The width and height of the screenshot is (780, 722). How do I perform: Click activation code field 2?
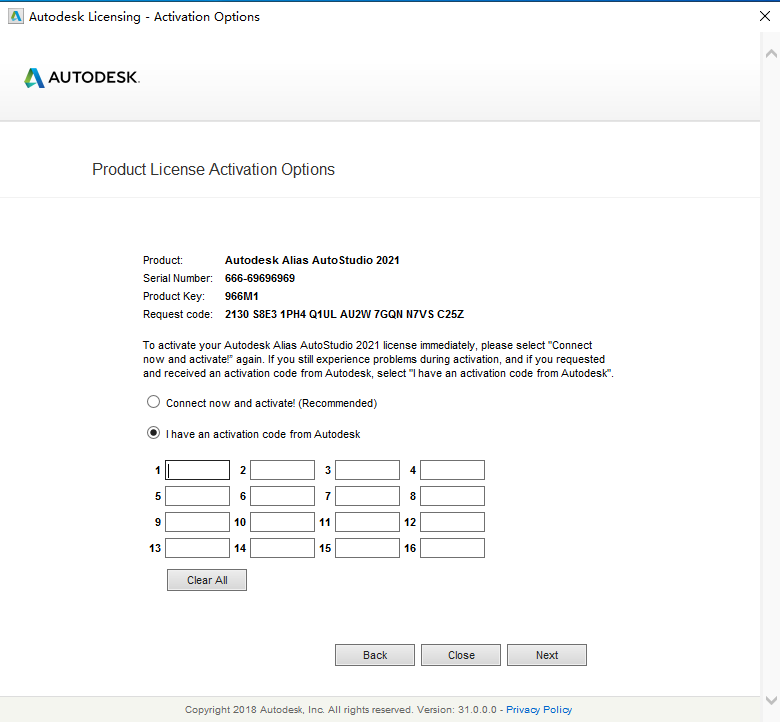tap(283, 470)
